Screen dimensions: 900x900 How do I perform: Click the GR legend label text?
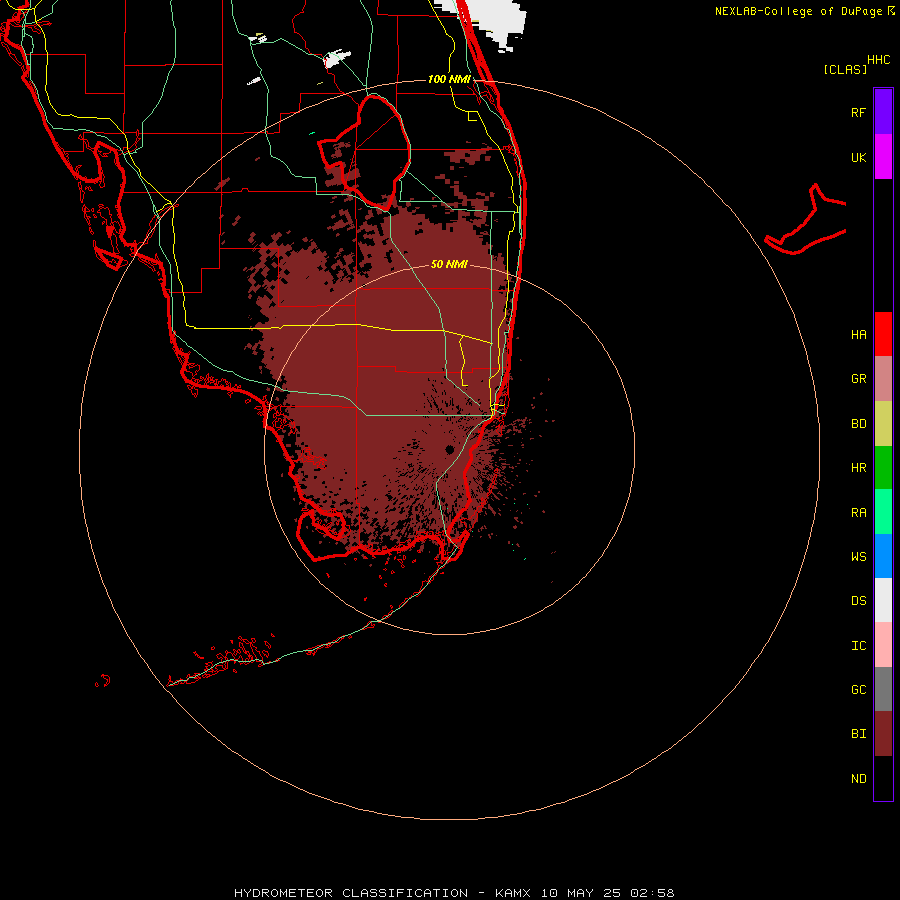pyautogui.click(x=858, y=379)
